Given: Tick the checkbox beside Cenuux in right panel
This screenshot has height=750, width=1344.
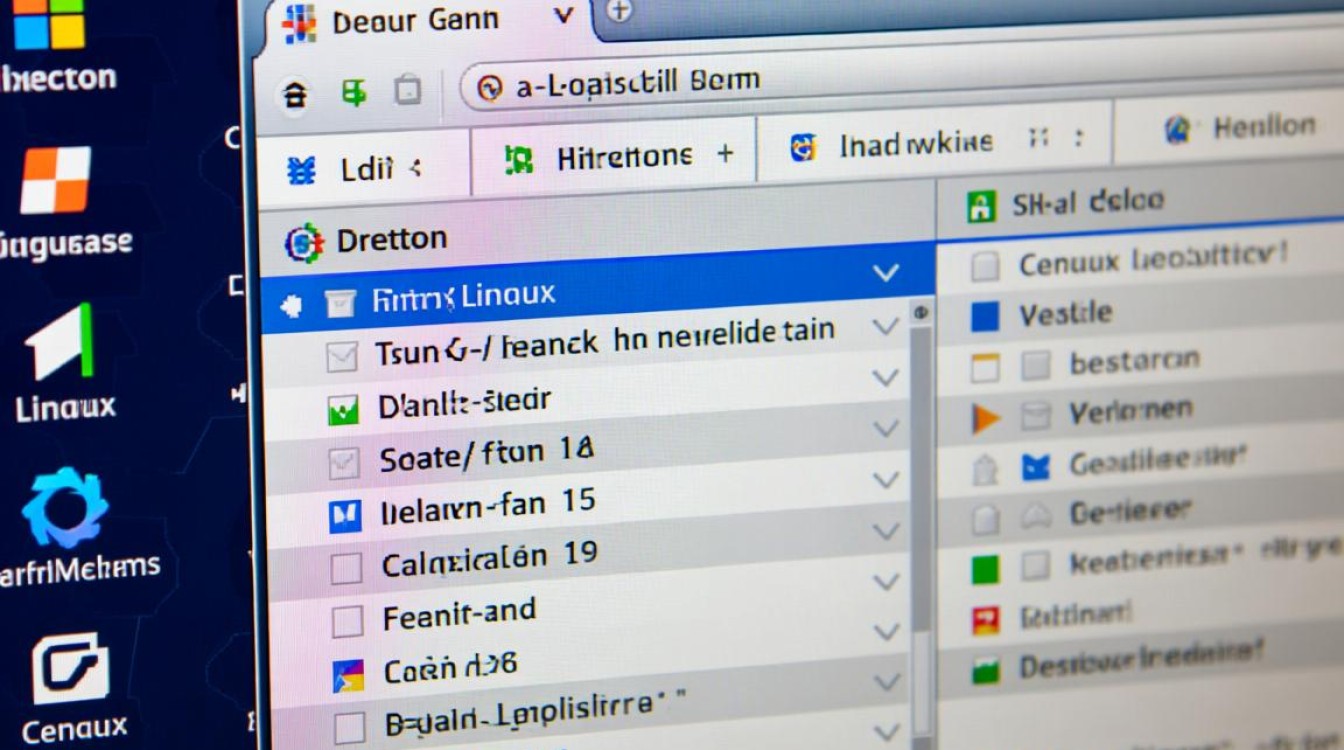Looking at the screenshot, I should tap(985, 266).
